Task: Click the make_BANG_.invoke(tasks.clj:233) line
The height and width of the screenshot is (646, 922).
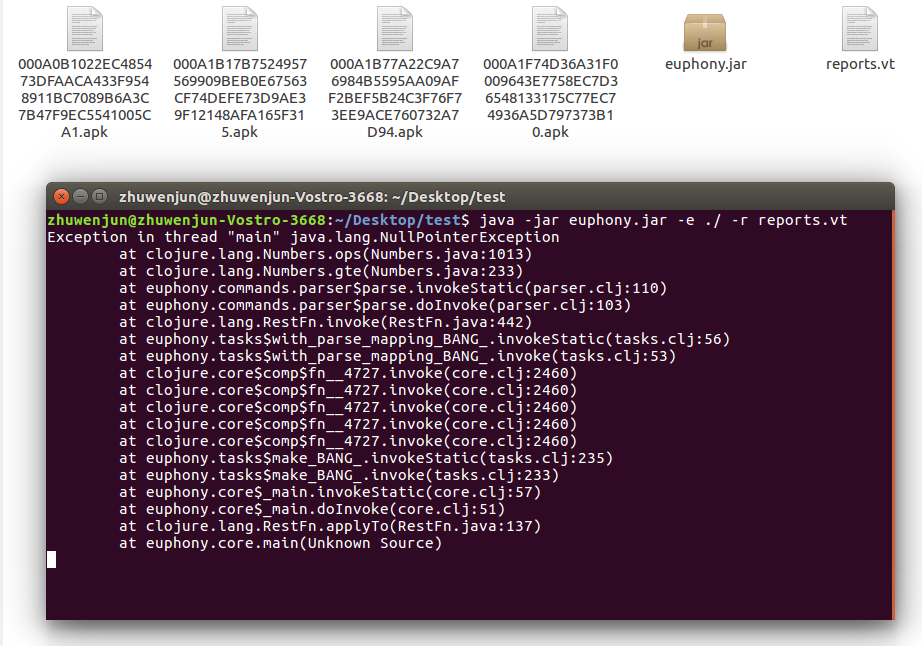Action: point(339,476)
